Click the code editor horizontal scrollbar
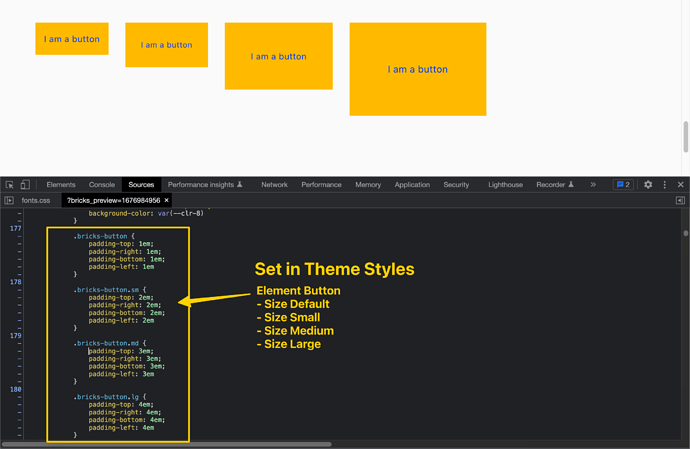 point(166,444)
